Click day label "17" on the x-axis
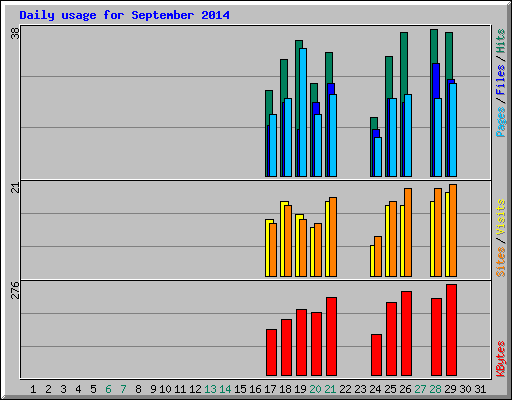 point(270,389)
